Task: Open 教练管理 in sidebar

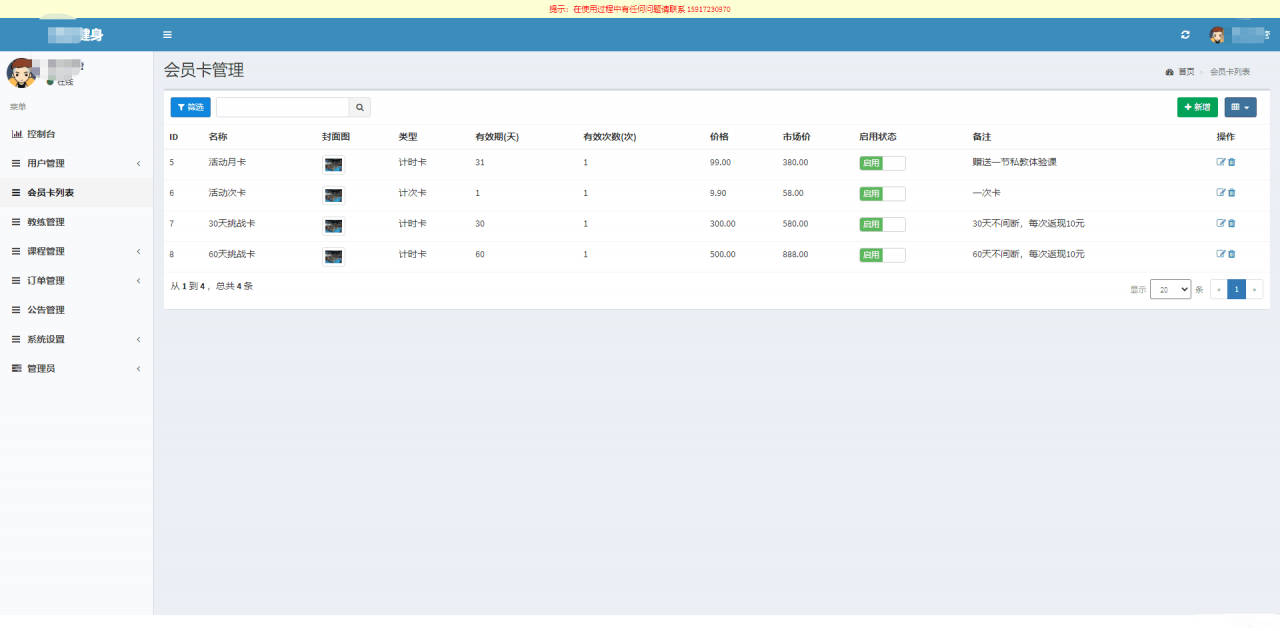Action: point(76,222)
